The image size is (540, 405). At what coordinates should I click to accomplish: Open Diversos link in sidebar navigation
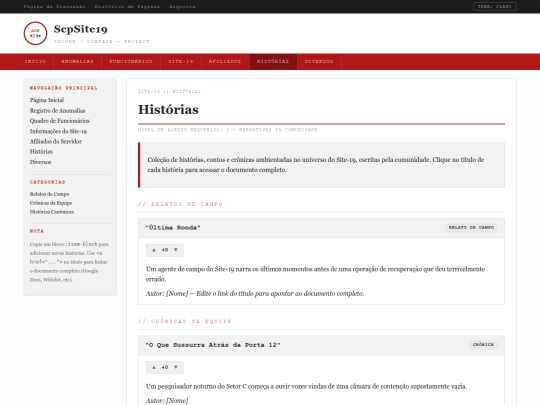pyautogui.click(x=41, y=162)
